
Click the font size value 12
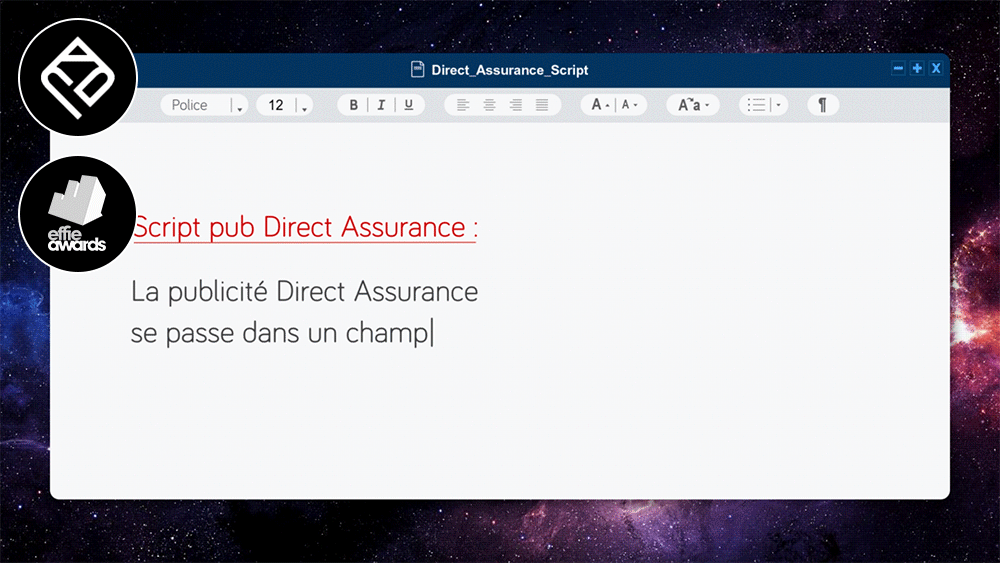(276, 105)
